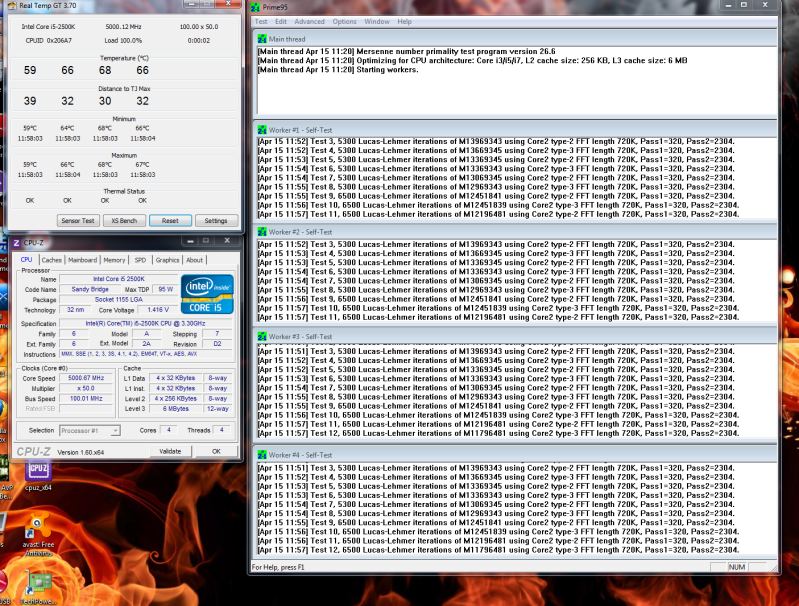Switch to the SPD tab in CPU-Z
The width and height of the screenshot is (799, 606).
click(x=140, y=260)
